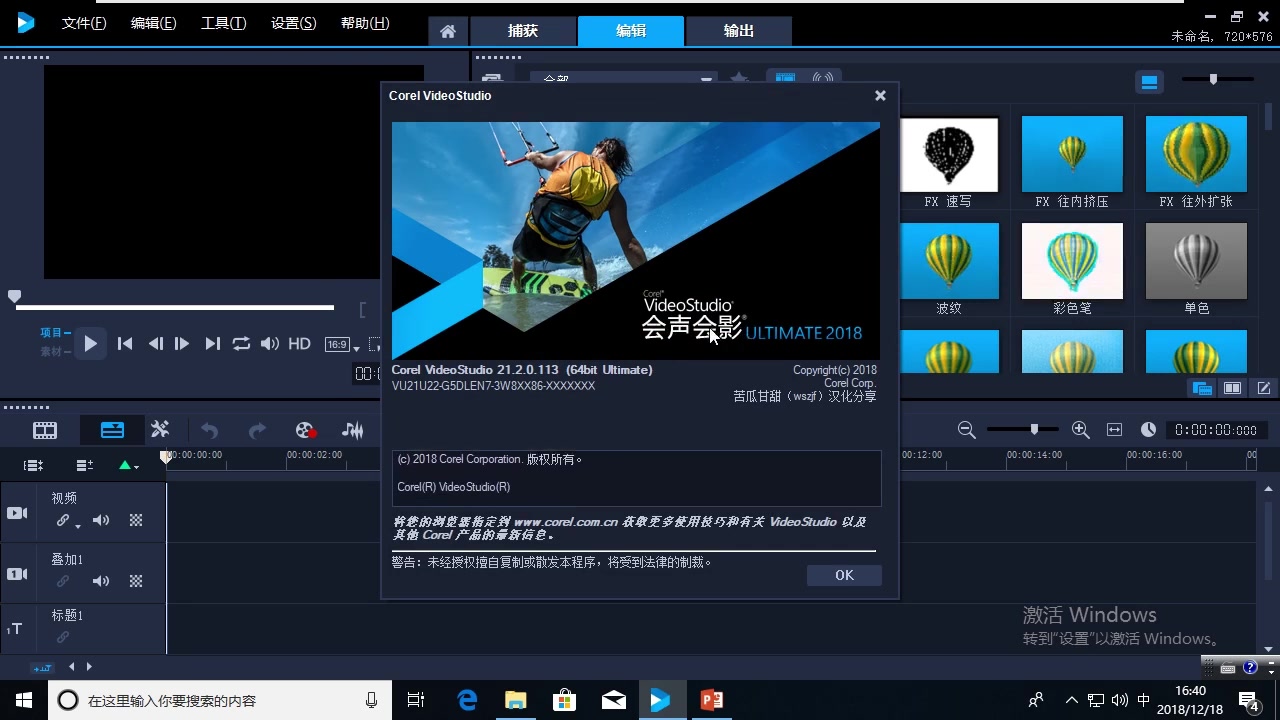This screenshot has width=1280, height=720.
Task: Click OK in the Corel VideoStudio about dialog
Action: coord(844,575)
